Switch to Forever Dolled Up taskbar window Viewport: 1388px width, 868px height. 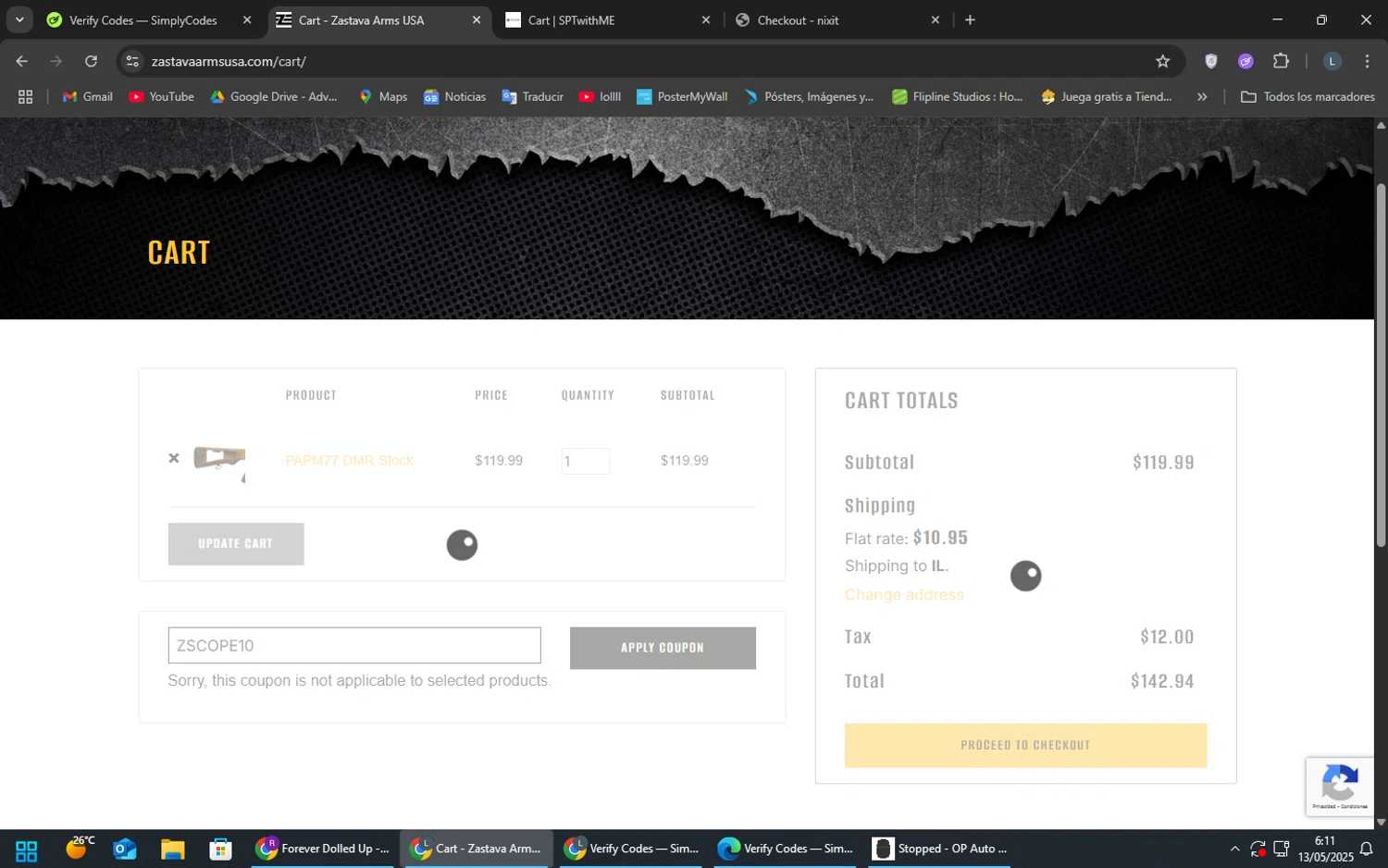pyautogui.click(x=323, y=849)
